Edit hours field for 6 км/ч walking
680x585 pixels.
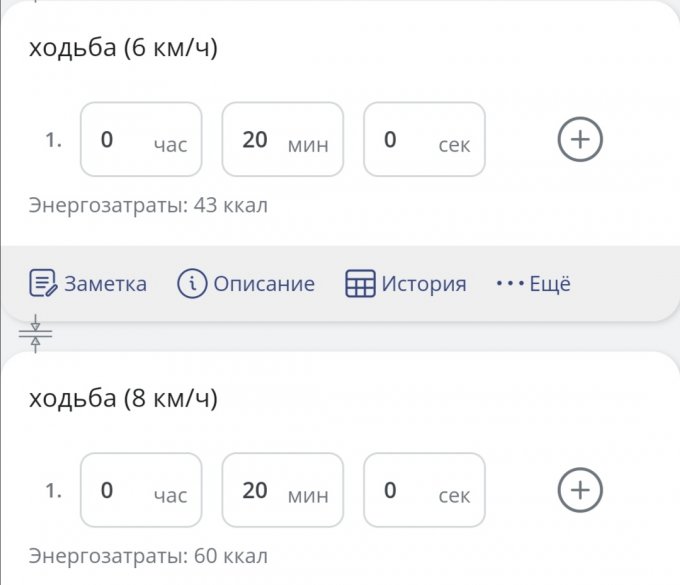tap(141, 139)
